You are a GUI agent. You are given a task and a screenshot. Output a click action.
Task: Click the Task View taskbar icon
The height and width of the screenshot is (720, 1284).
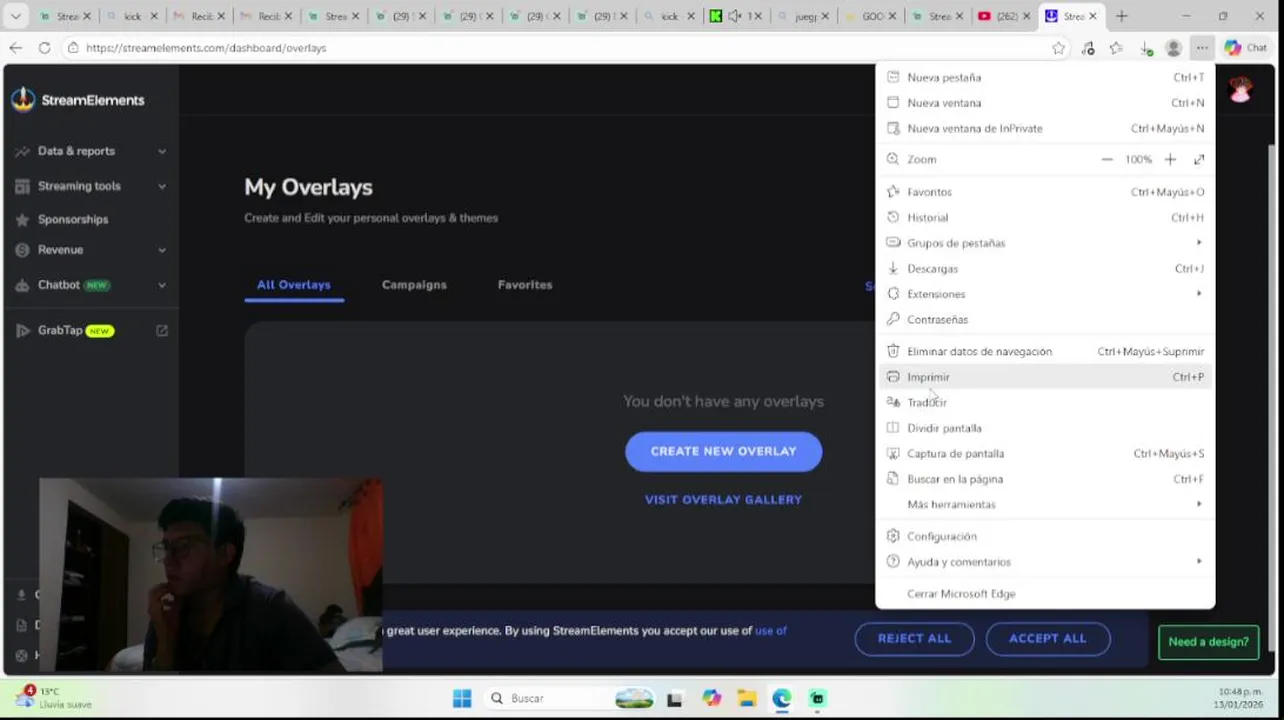pyautogui.click(x=675, y=698)
